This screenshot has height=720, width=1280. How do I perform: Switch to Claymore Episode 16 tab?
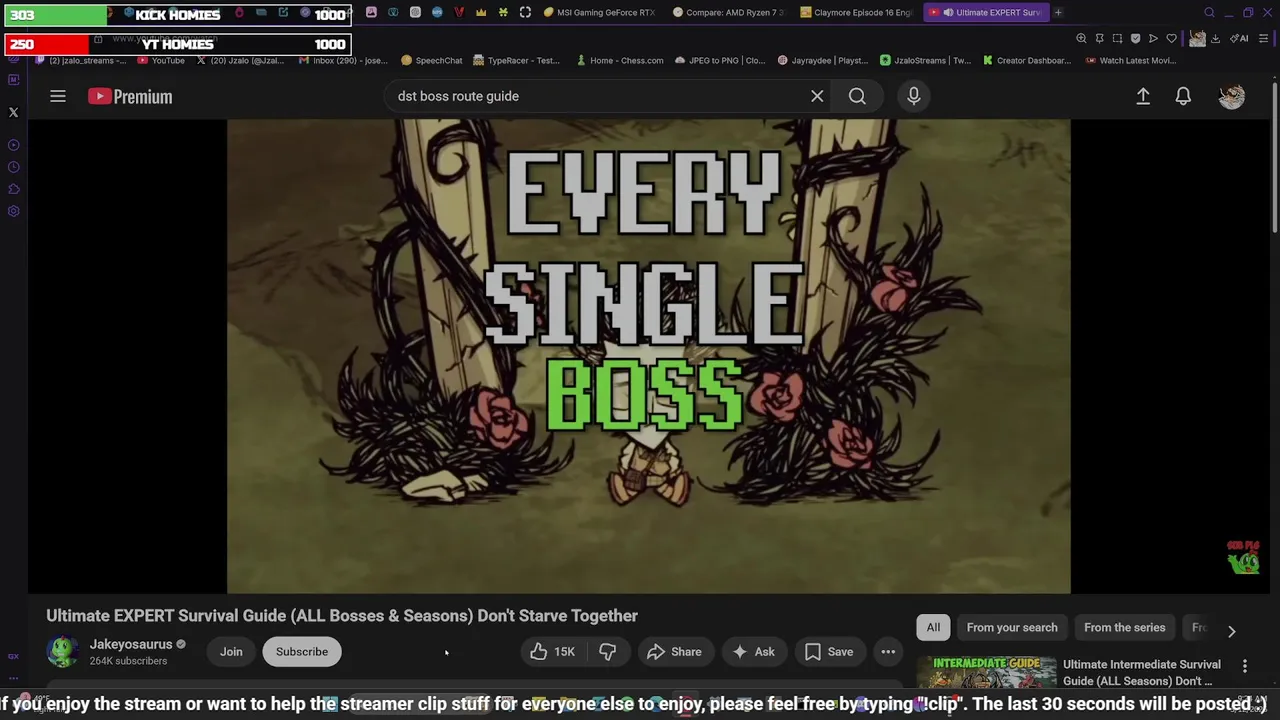click(858, 12)
